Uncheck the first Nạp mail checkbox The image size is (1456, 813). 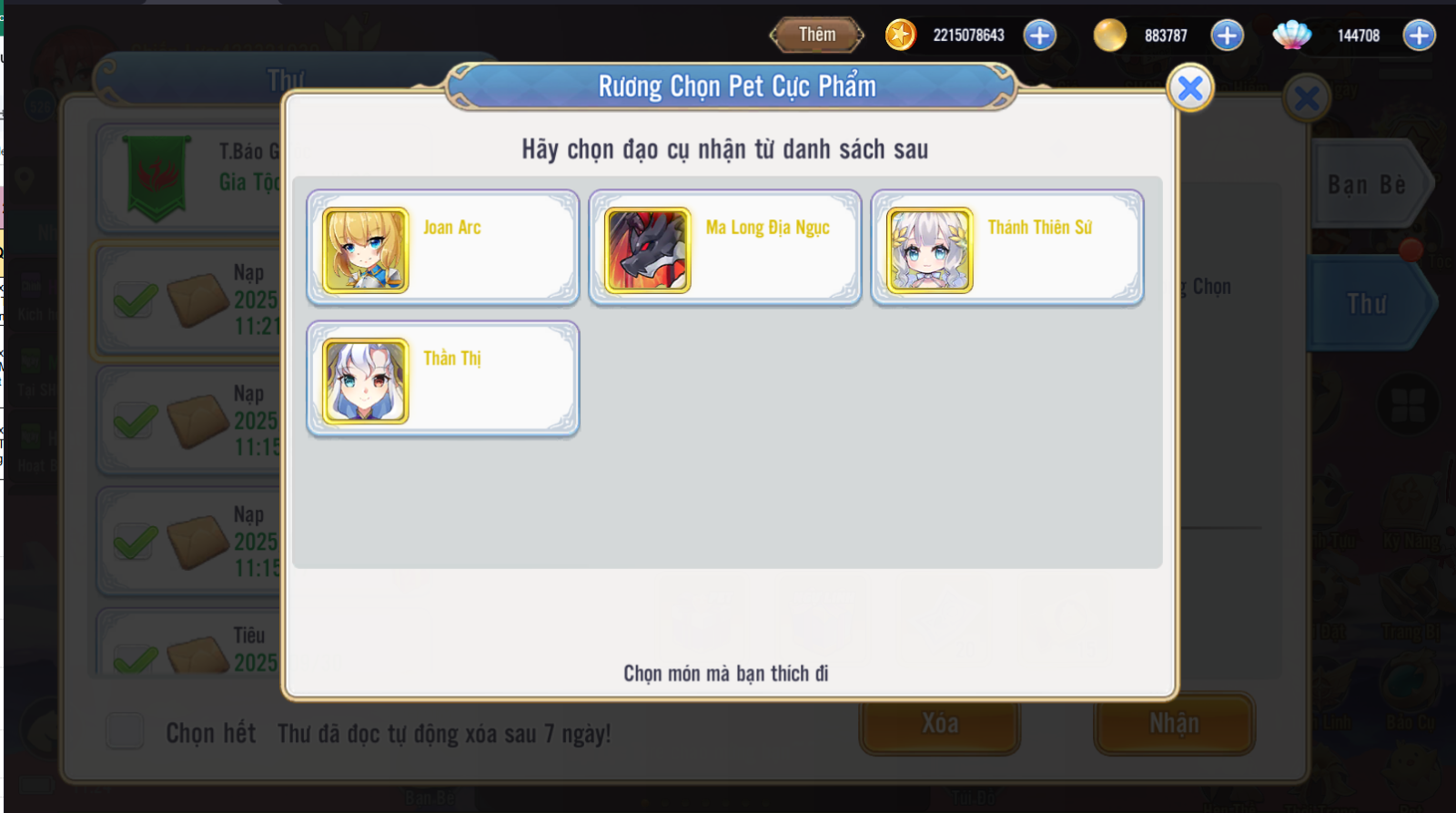coord(135,300)
